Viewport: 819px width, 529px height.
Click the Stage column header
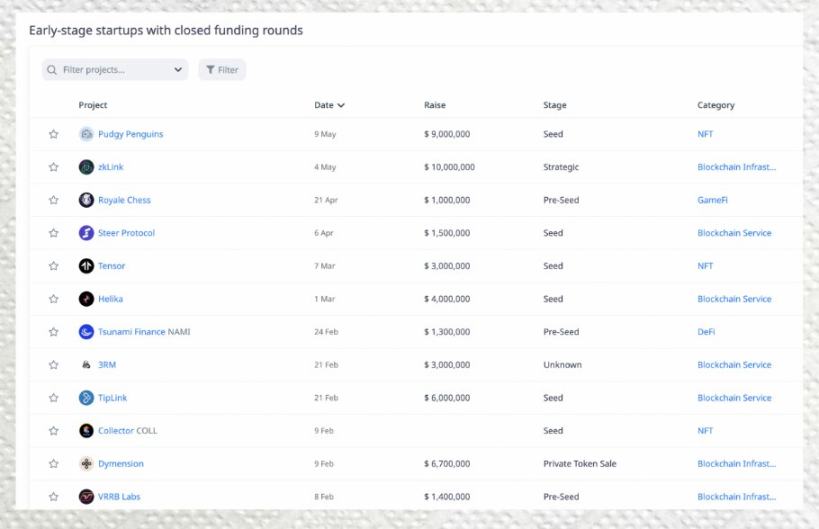pos(555,105)
